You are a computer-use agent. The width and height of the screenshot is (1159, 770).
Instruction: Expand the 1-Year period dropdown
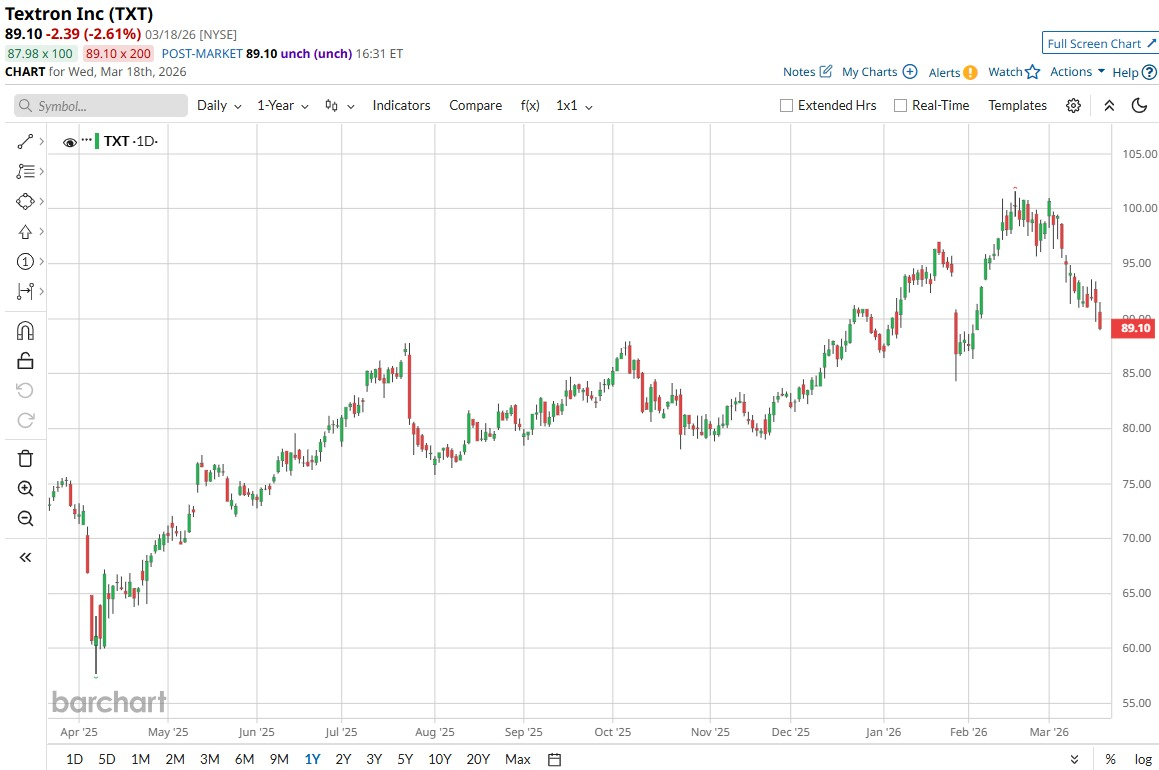coord(282,106)
